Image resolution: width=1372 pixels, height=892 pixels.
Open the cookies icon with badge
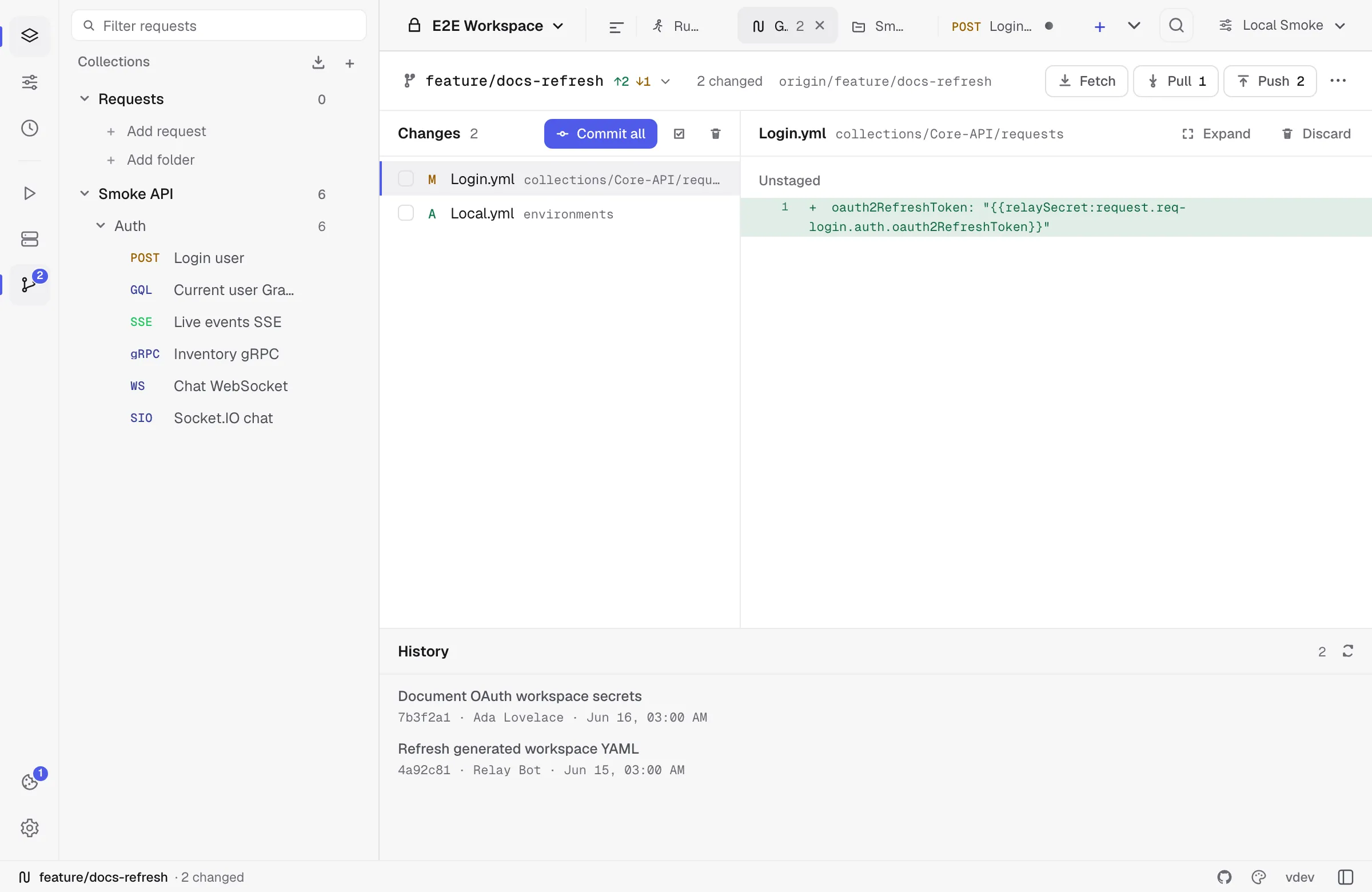[29, 782]
